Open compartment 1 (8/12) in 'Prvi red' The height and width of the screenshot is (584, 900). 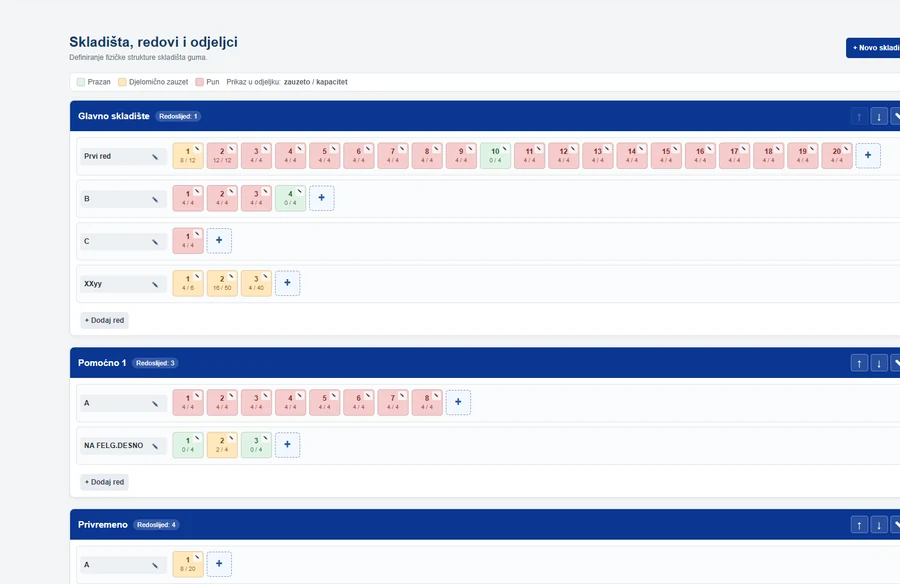(x=188, y=156)
